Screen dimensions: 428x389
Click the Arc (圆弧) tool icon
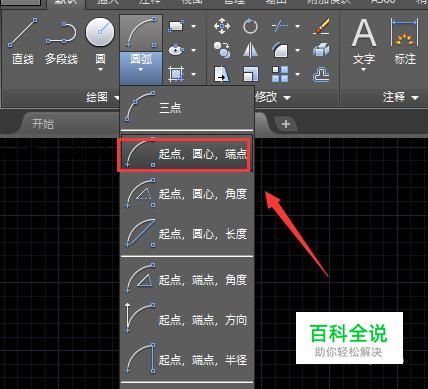pos(141,33)
